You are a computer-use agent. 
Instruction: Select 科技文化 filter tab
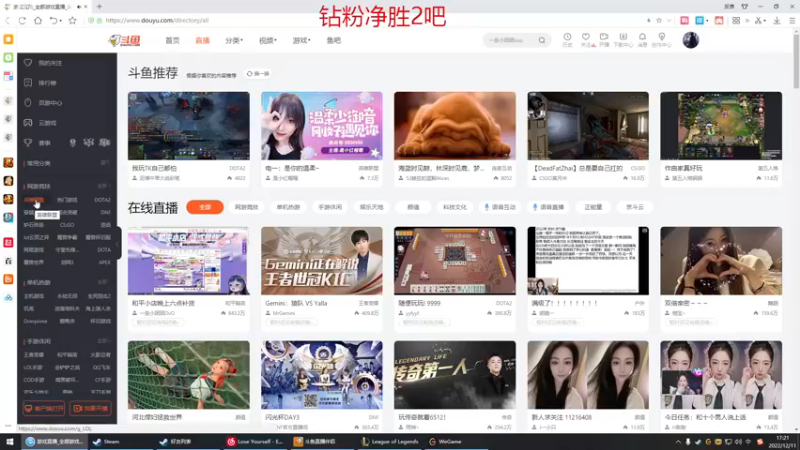(x=455, y=207)
